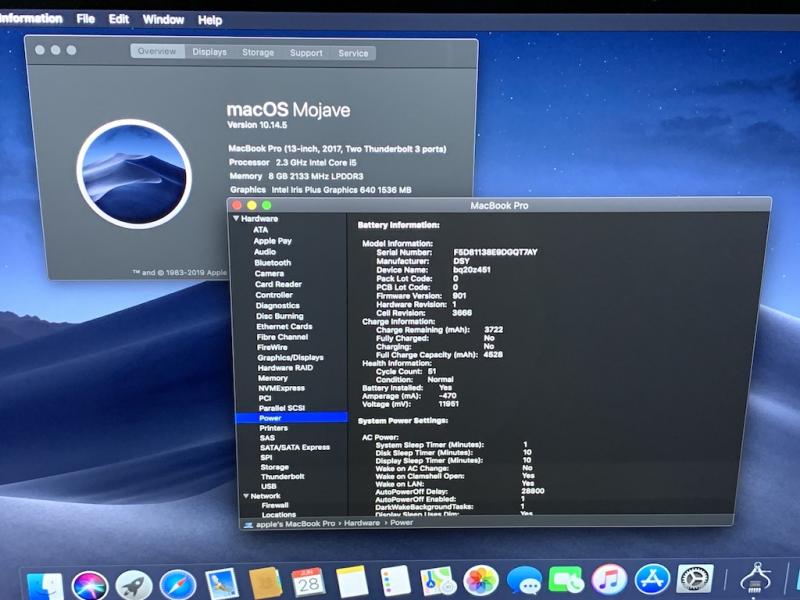The width and height of the screenshot is (800, 600).
Task: Open Mail stamp icon in Dock
Action: [x=222, y=584]
